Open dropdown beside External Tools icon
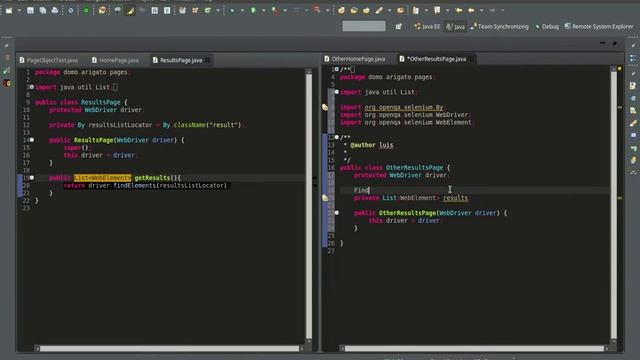640x360 pixels. (285, 10)
